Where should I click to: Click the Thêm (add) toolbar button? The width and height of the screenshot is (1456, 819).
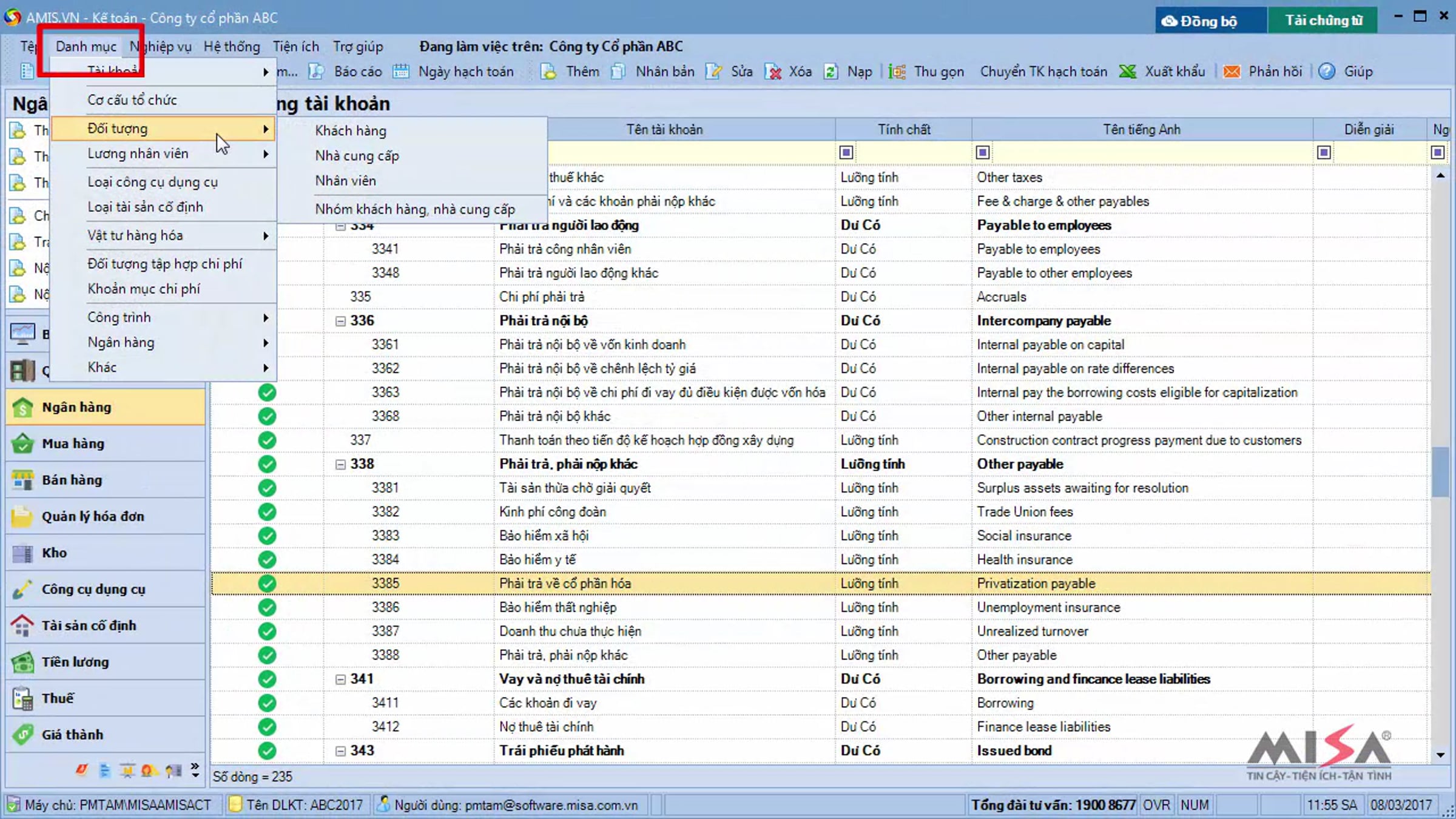pyautogui.click(x=570, y=72)
